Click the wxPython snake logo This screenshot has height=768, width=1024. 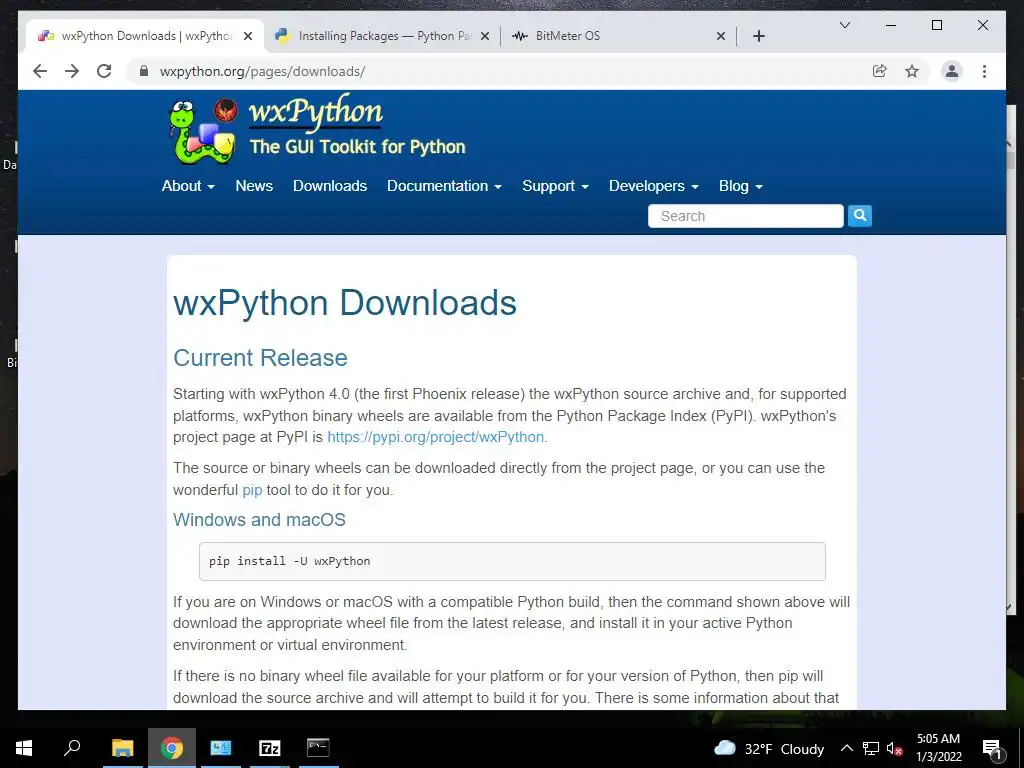pos(202,131)
